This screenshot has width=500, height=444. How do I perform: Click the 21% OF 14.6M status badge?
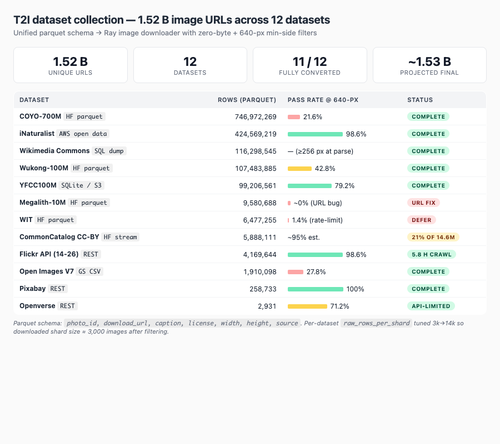pos(433,237)
